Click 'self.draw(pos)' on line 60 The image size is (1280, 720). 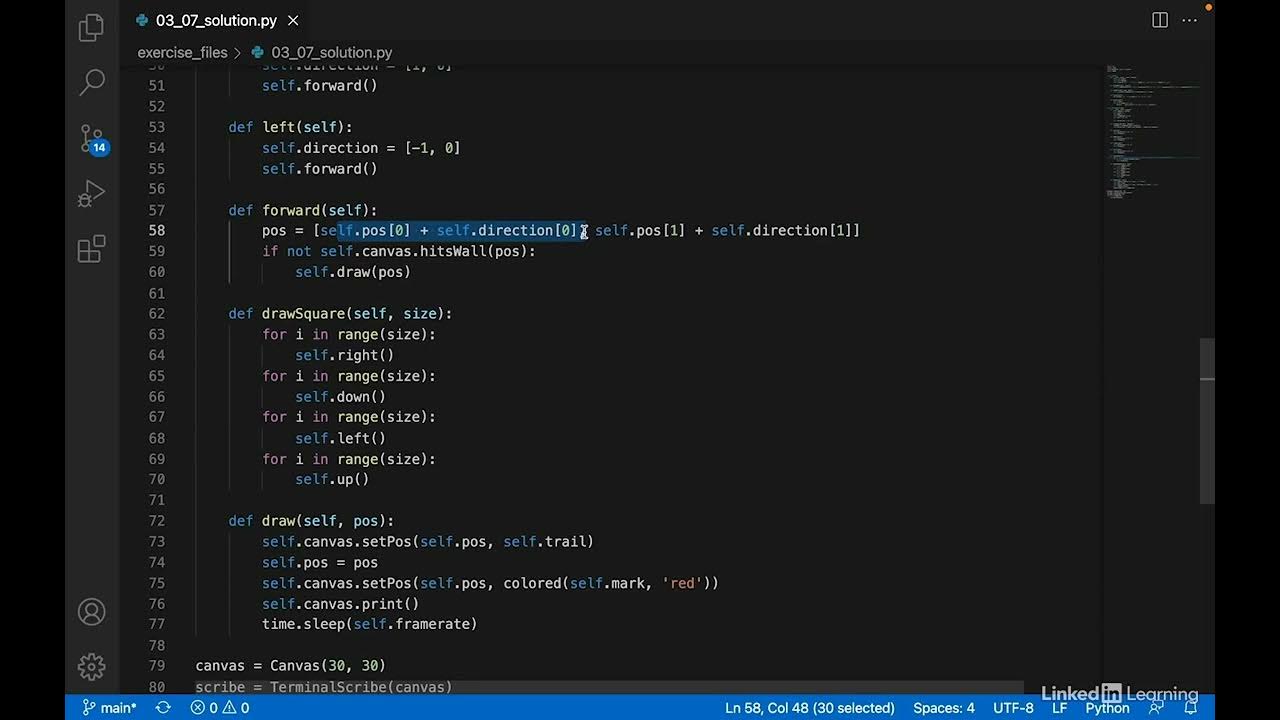pyautogui.click(x=353, y=272)
